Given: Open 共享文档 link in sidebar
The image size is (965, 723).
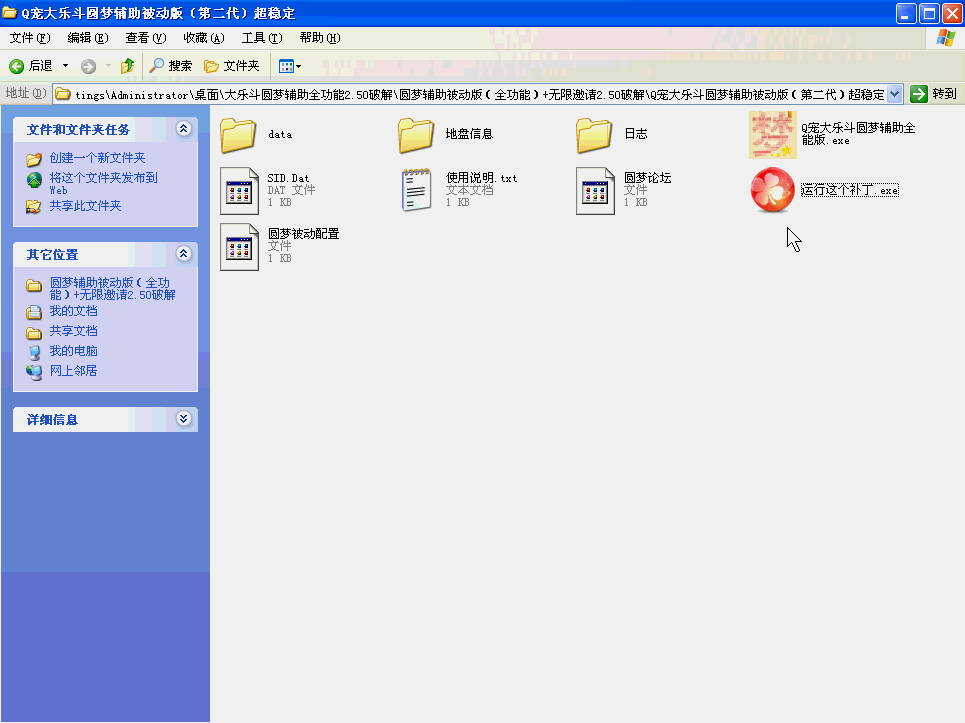Looking at the screenshot, I should tap(73, 331).
